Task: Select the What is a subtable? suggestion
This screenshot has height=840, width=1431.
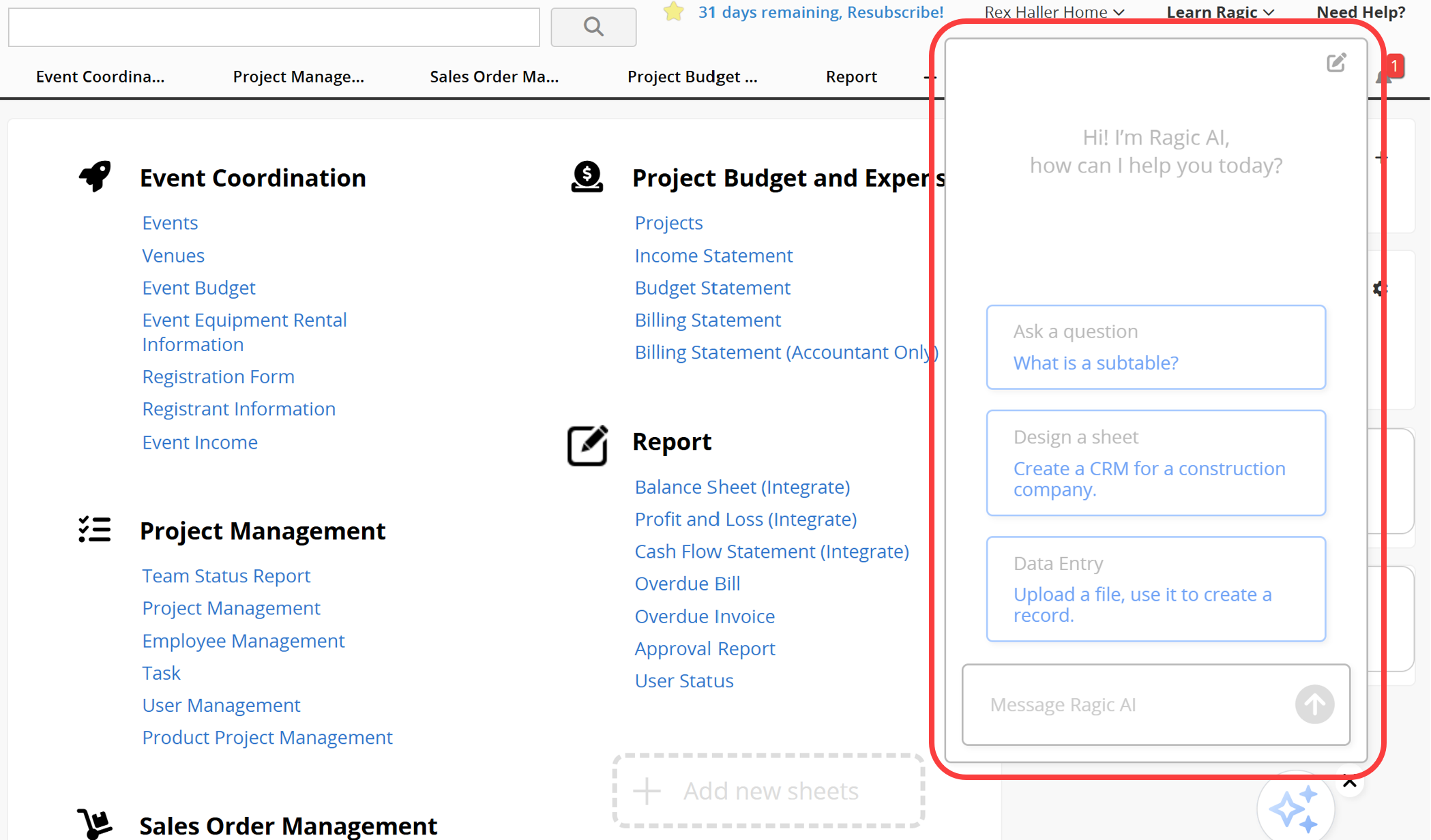Action: pos(1156,347)
